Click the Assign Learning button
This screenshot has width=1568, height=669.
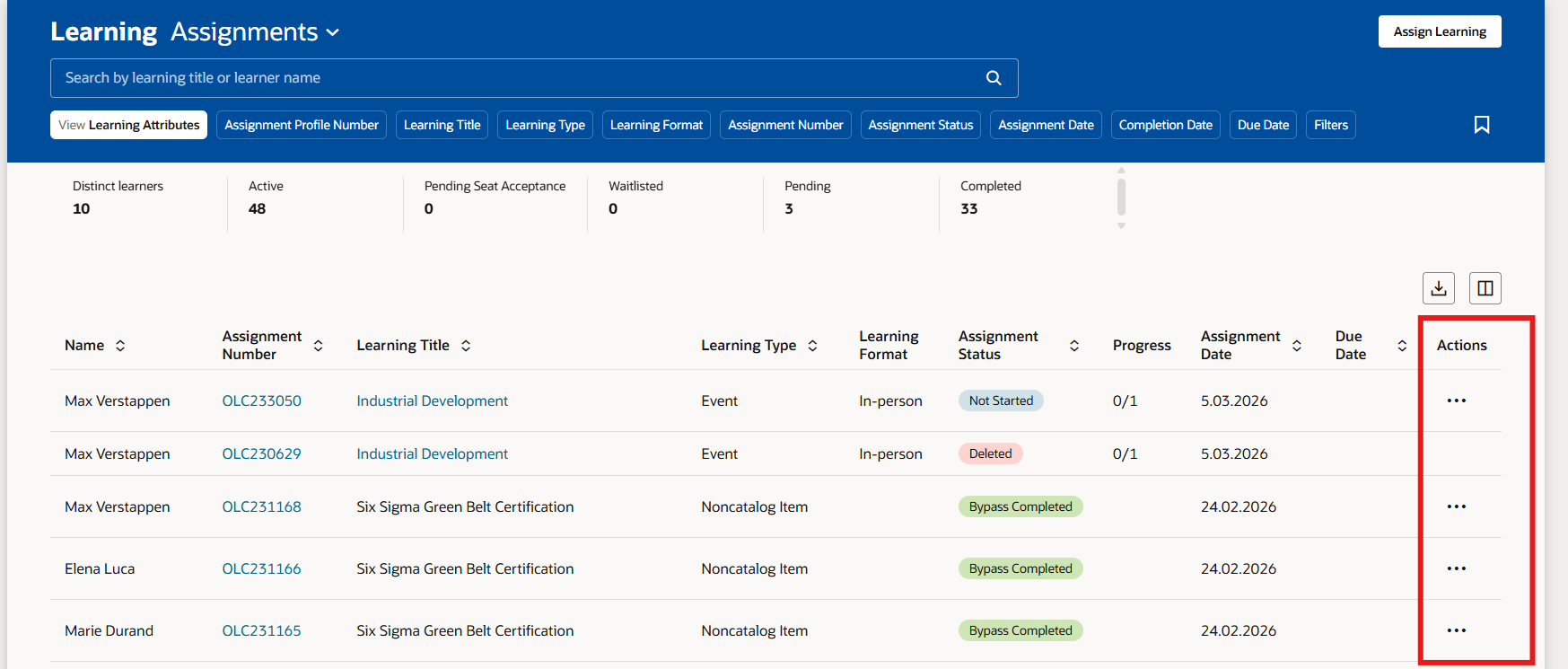tap(1440, 31)
